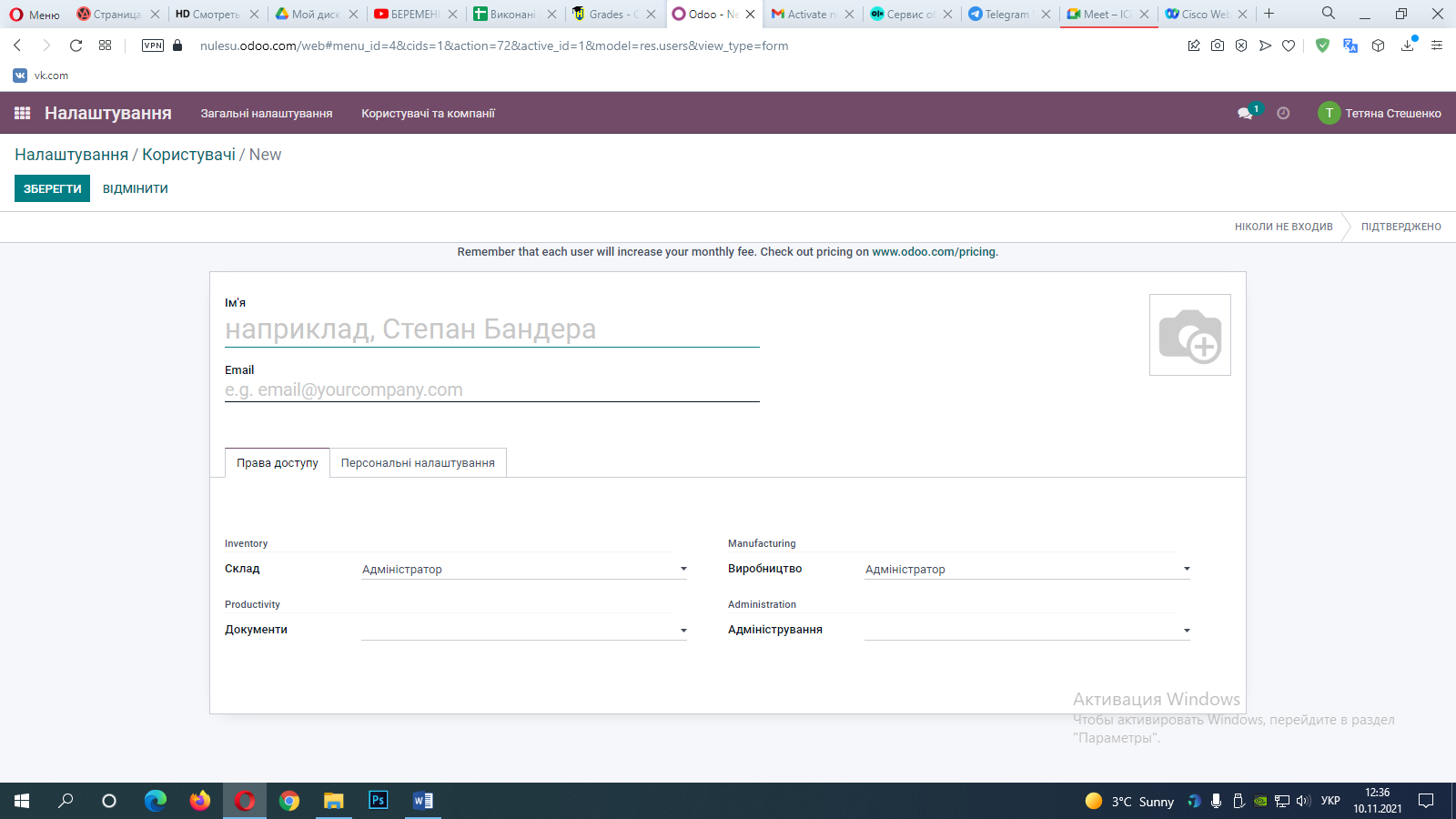Open the conversations chat icon
Image resolution: width=1456 pixels, height=819 pixels.
tap(1245, 113)
